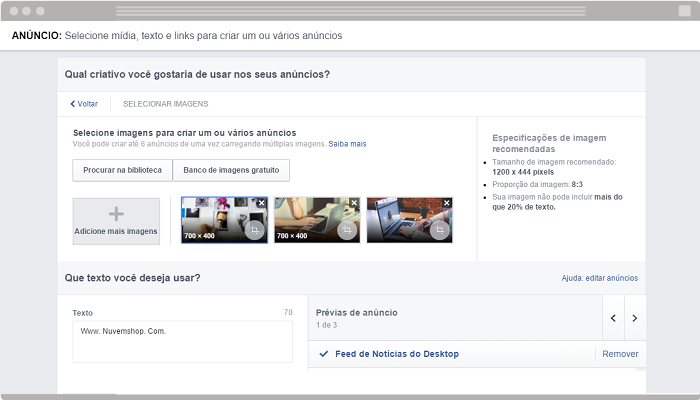
Task: Click the '70' character counter
Action: 288,312
